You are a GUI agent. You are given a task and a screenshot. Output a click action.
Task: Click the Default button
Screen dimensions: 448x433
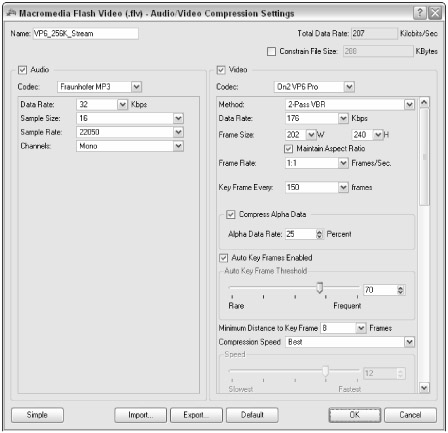[252, 415]
